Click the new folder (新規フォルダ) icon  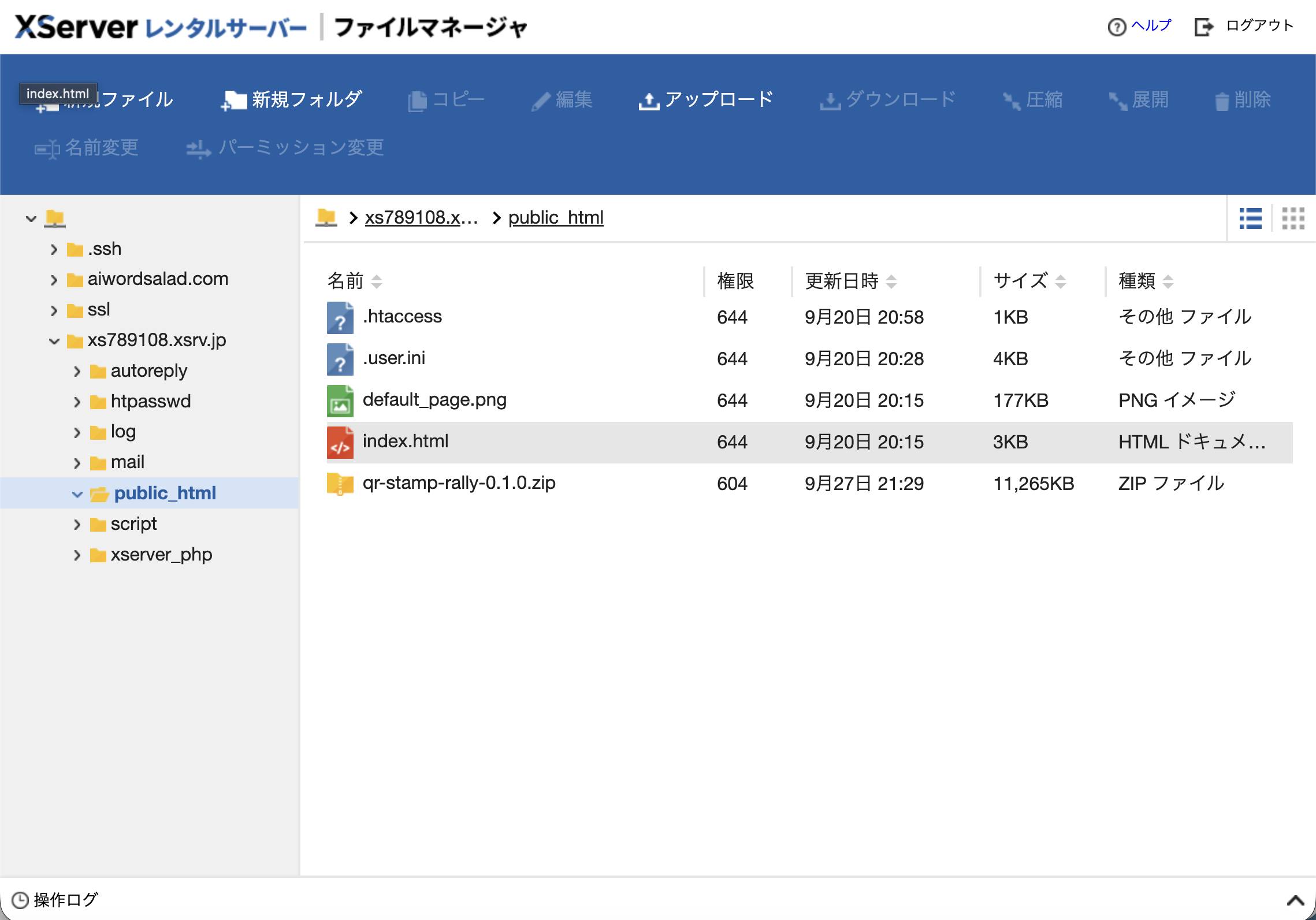pos(233,101)
